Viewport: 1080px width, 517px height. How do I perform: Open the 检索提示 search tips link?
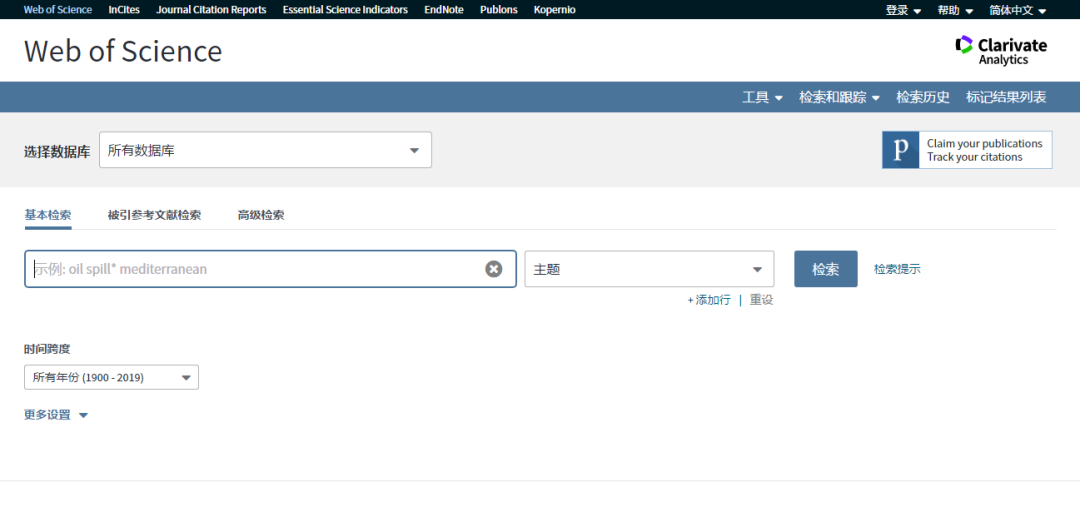[897, 269]
